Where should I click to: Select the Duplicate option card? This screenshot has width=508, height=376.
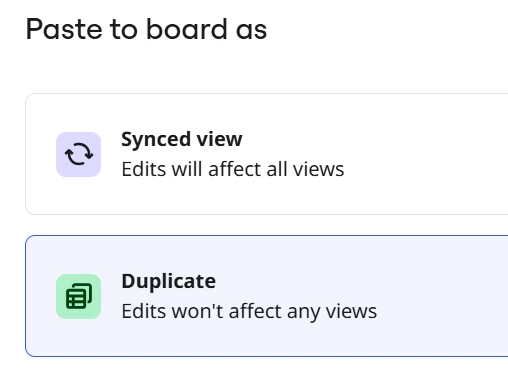[x=267, y=296]
